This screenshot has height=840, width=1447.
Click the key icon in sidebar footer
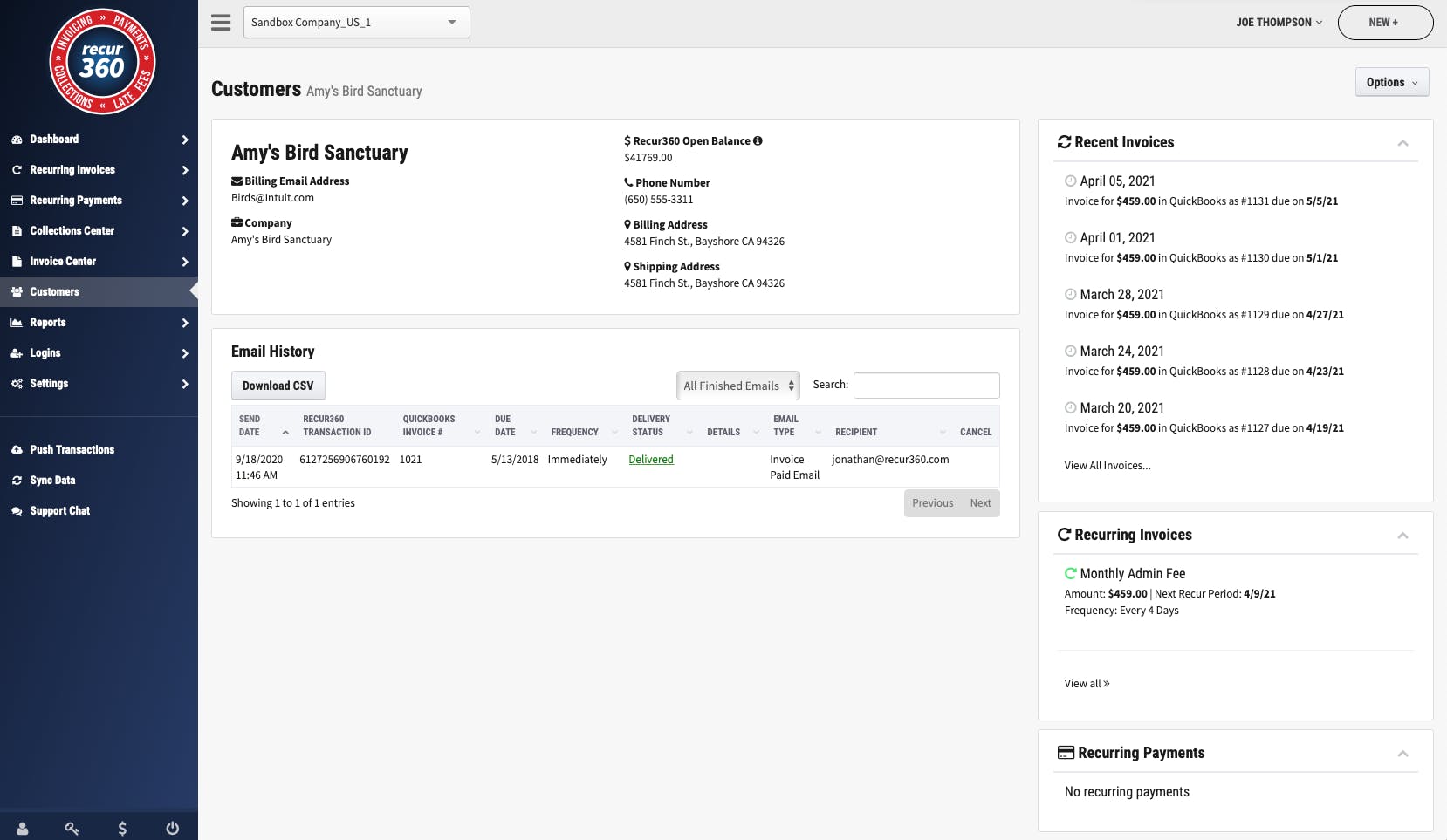(72, 829)
